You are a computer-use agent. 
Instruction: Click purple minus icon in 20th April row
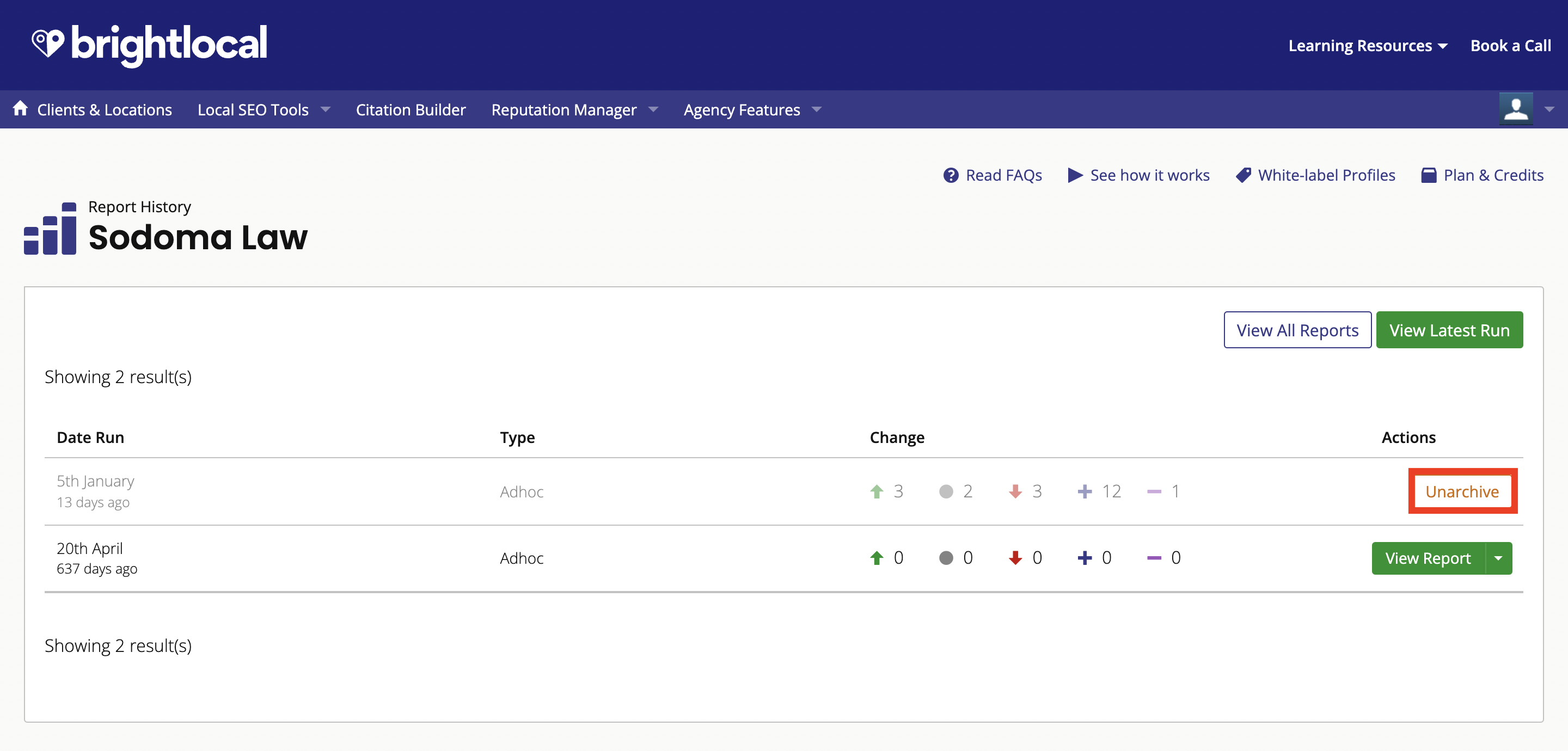[1154, 557]
